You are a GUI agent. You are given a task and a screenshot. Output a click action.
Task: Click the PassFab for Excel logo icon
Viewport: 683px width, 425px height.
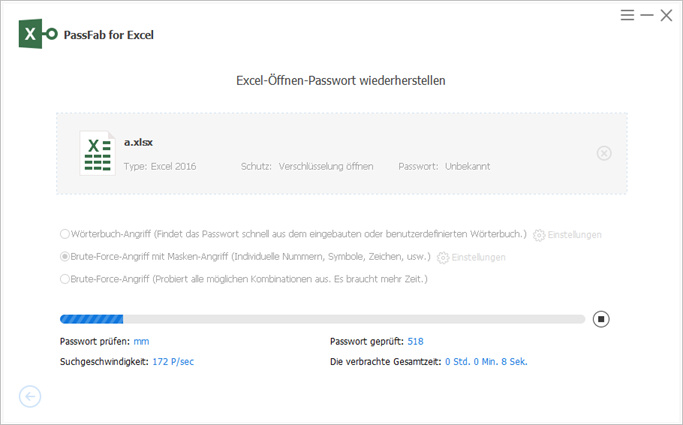[38, 34]
